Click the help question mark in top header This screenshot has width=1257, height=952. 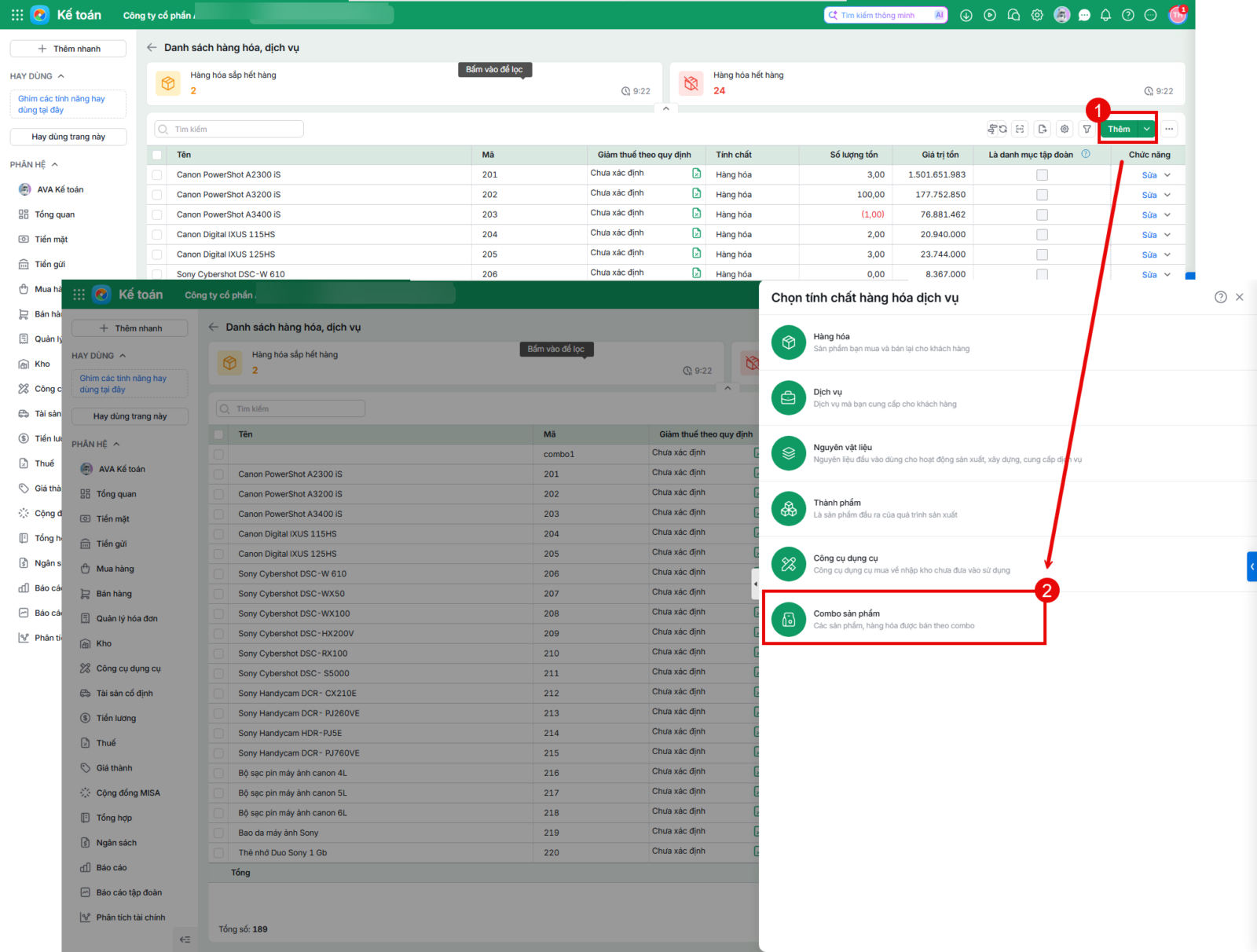[1128, 15]
